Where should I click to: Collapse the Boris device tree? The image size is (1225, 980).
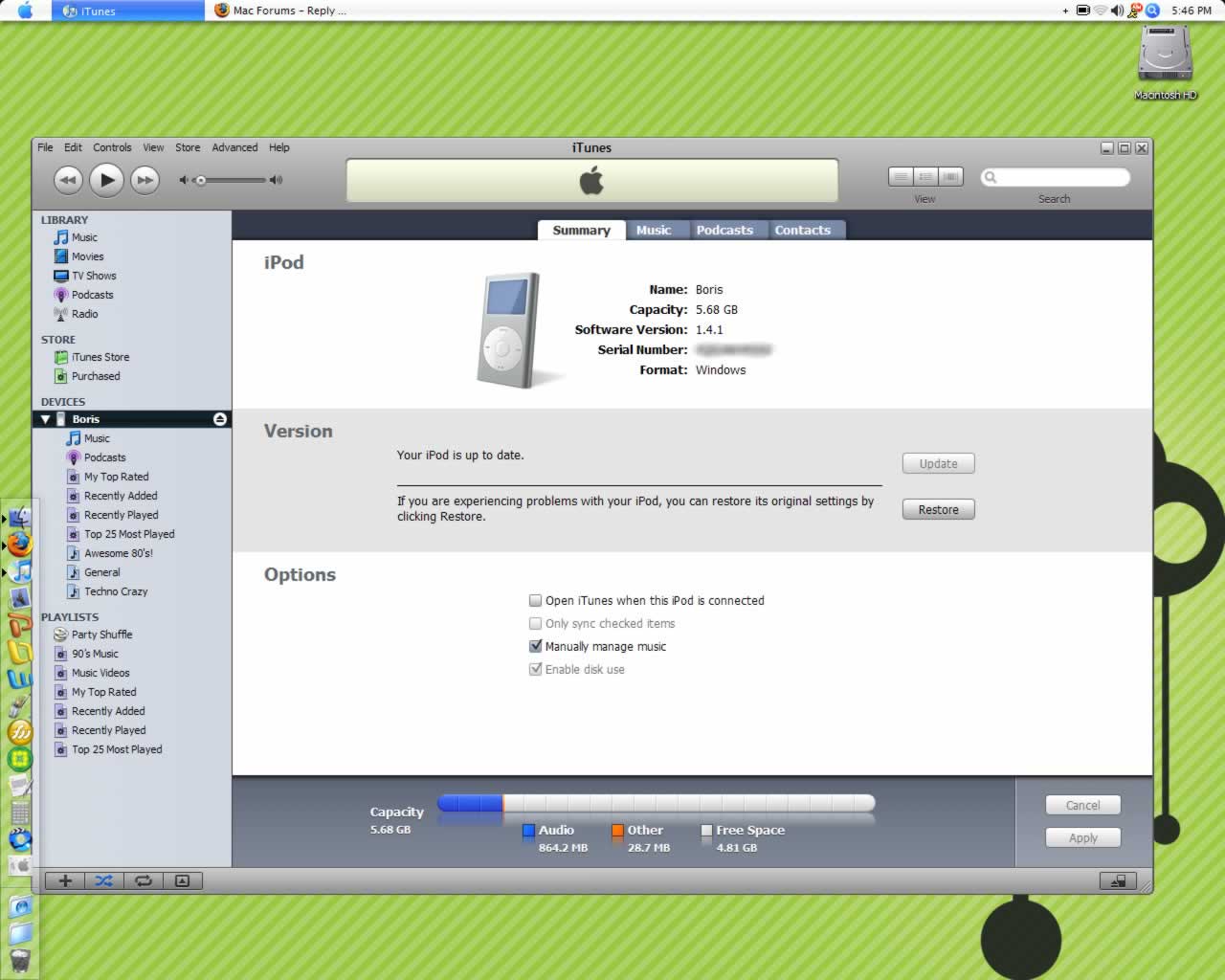(45, 419)
